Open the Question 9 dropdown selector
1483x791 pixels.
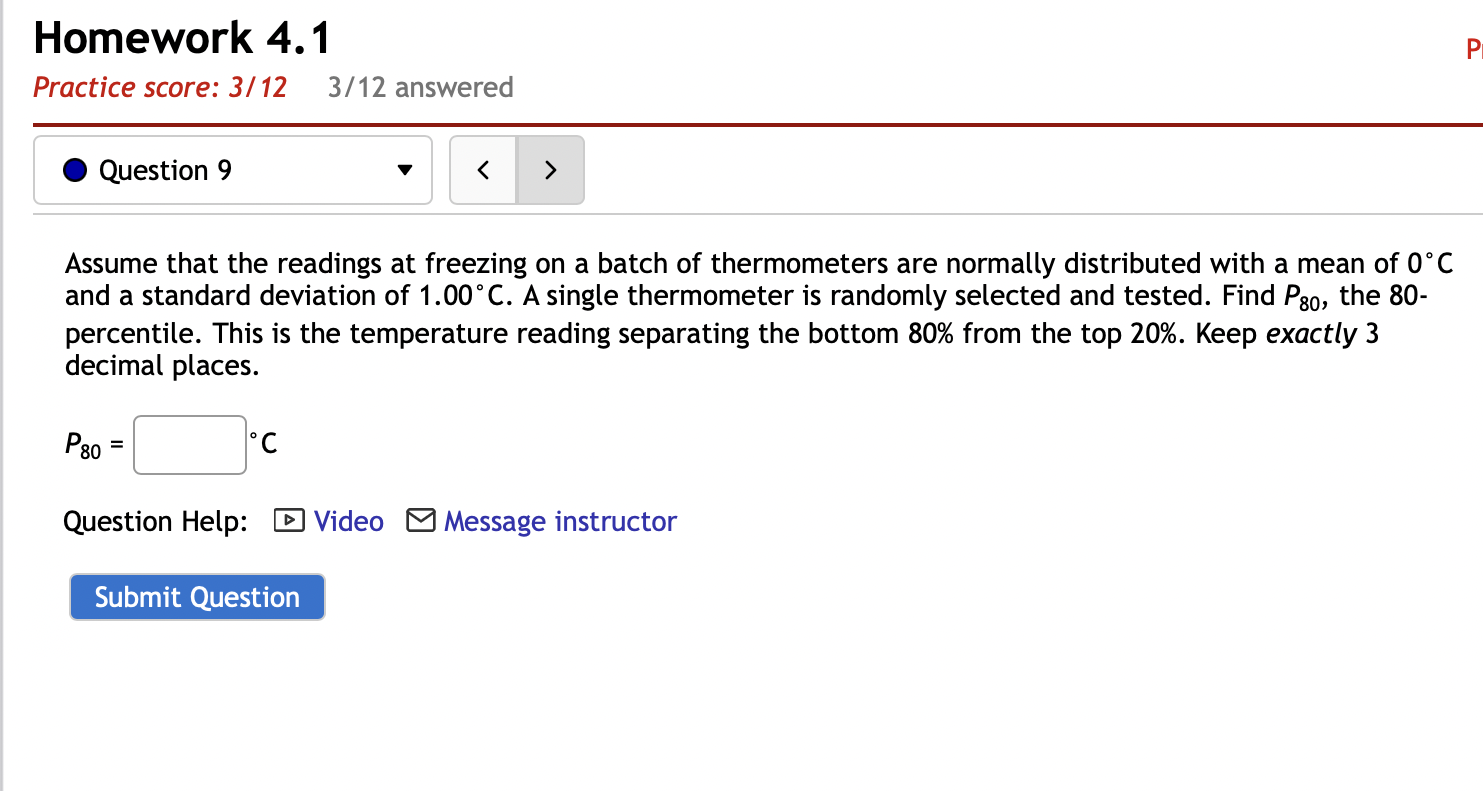click(232, 170)
